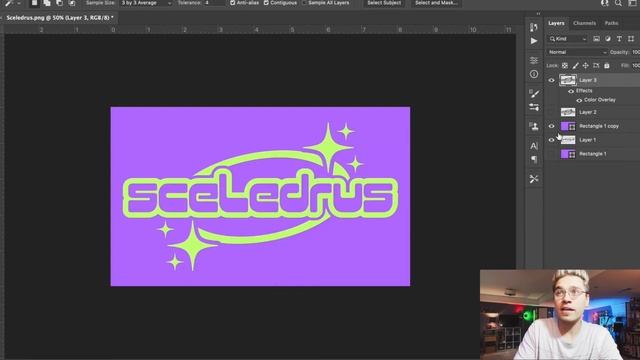Filter layers by shape layer icon

tap(631, 39)
